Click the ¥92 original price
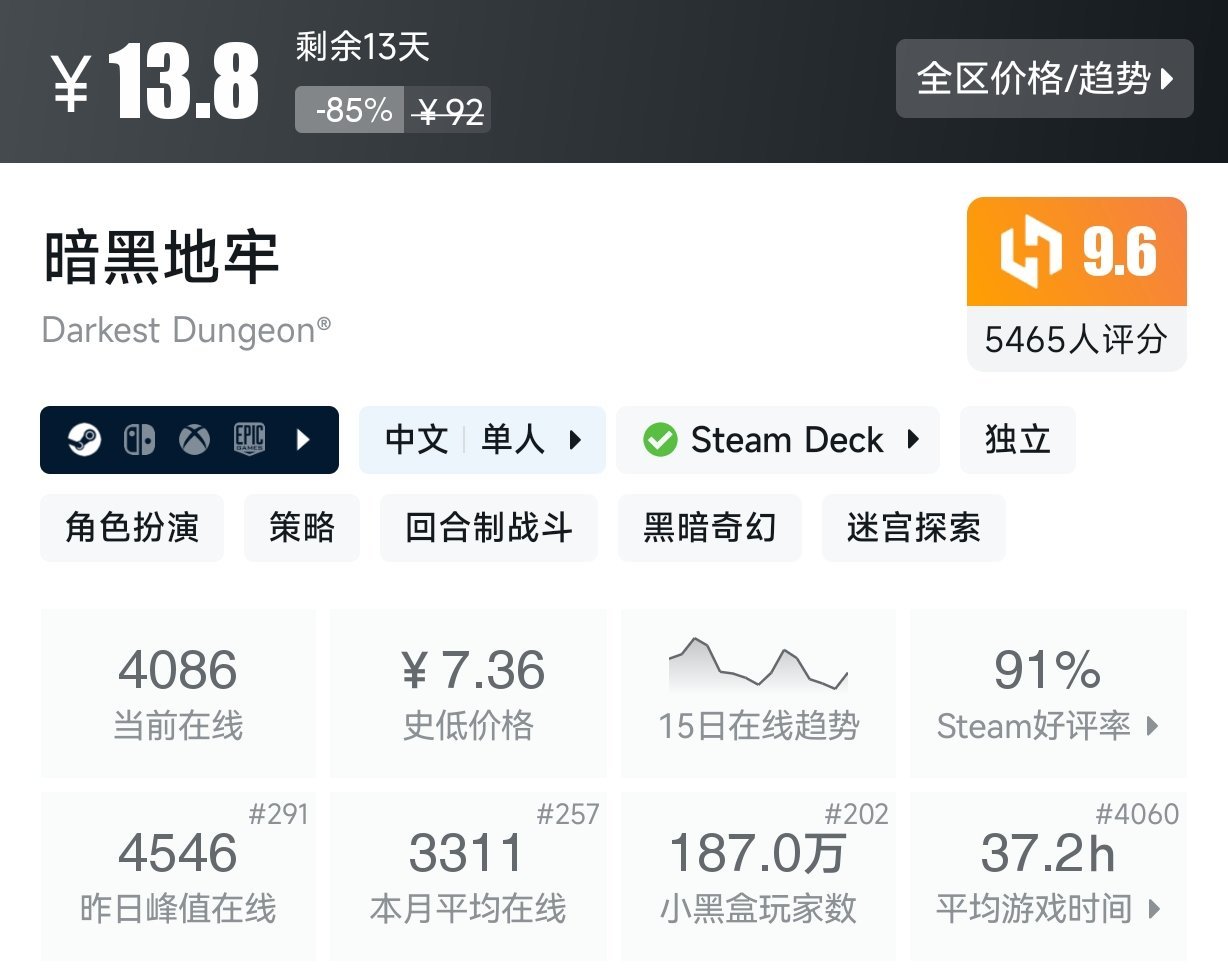Viewport: 1228px width, 968px height. point(448,110)
